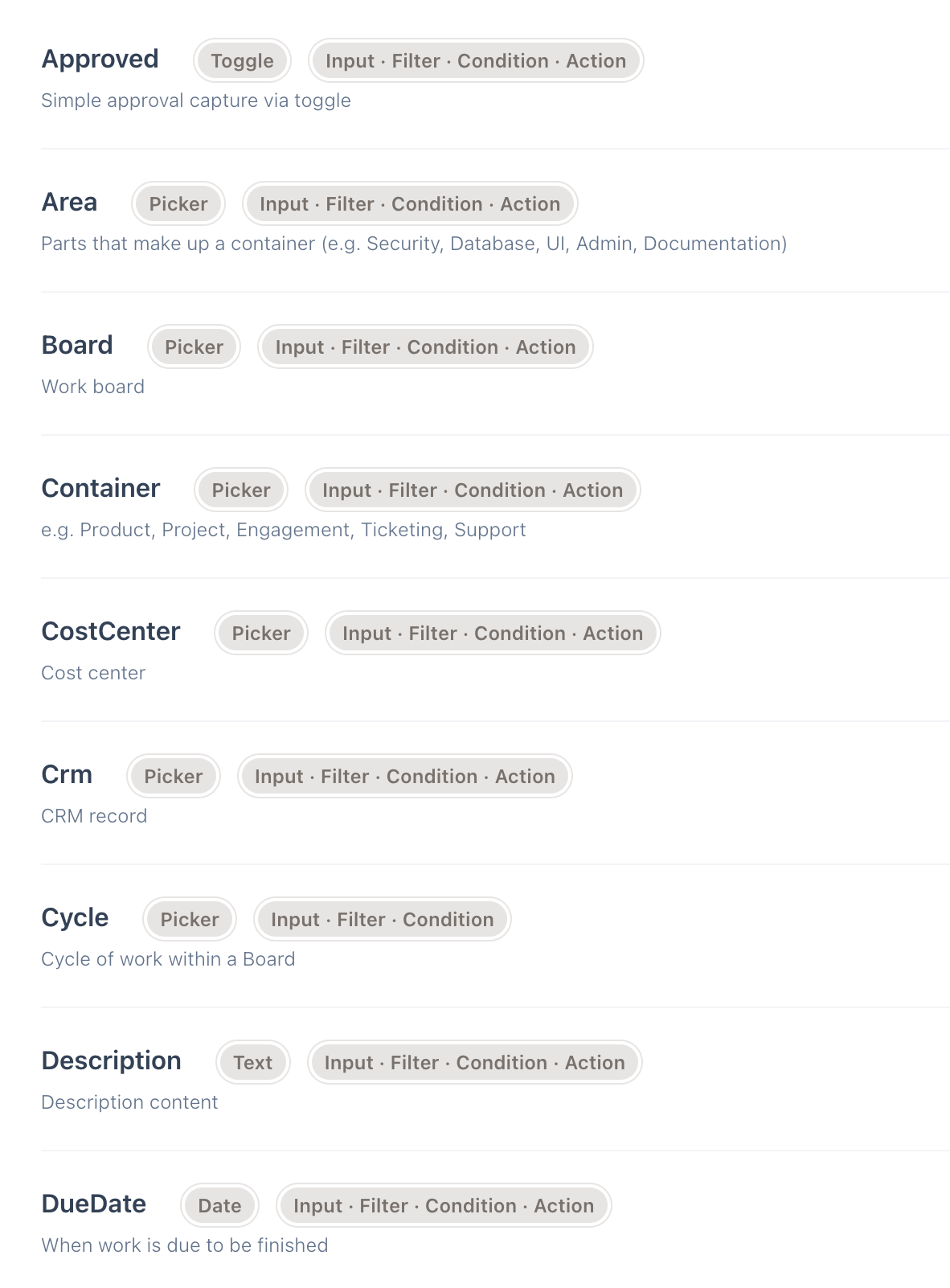950x1288 pixels.
Task: Click the Area description about container parts
Action: [x=413, y=244]
